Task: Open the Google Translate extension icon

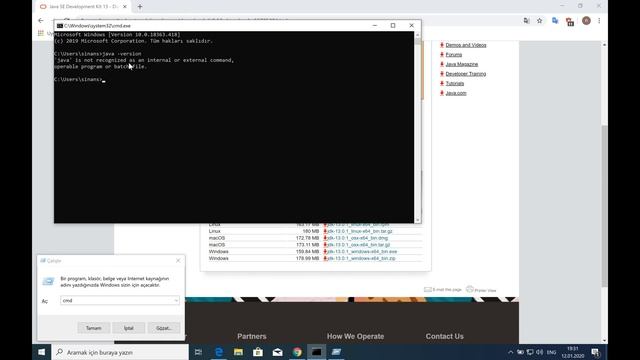Action: 555,21
